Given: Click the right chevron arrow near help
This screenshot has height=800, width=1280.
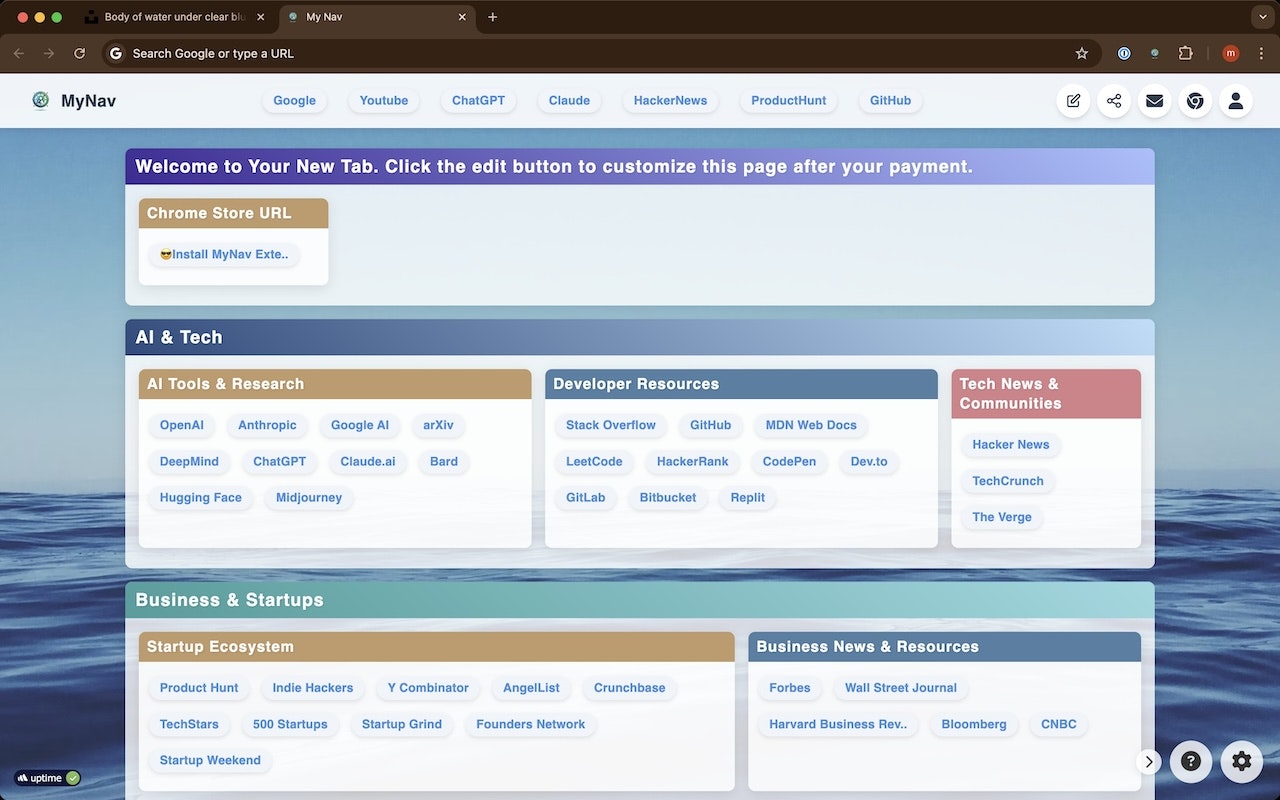Looking at the screenshot, I should coord(1149,762).
